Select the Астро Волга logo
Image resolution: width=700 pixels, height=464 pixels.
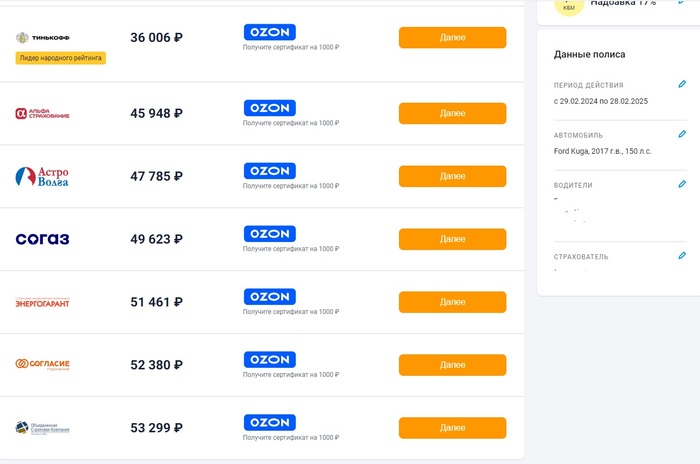coord(42,177)
